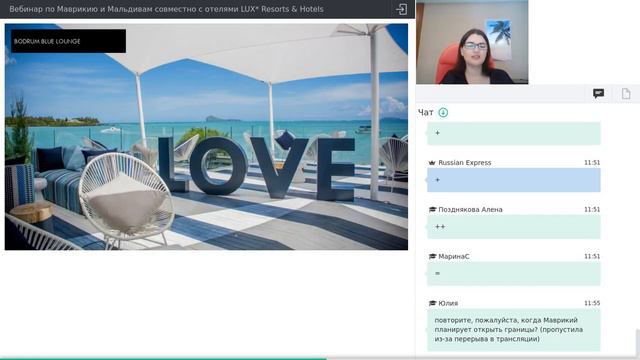Open the files document tab icon
This screenshot has width=640, height=360.
point(626,93)
